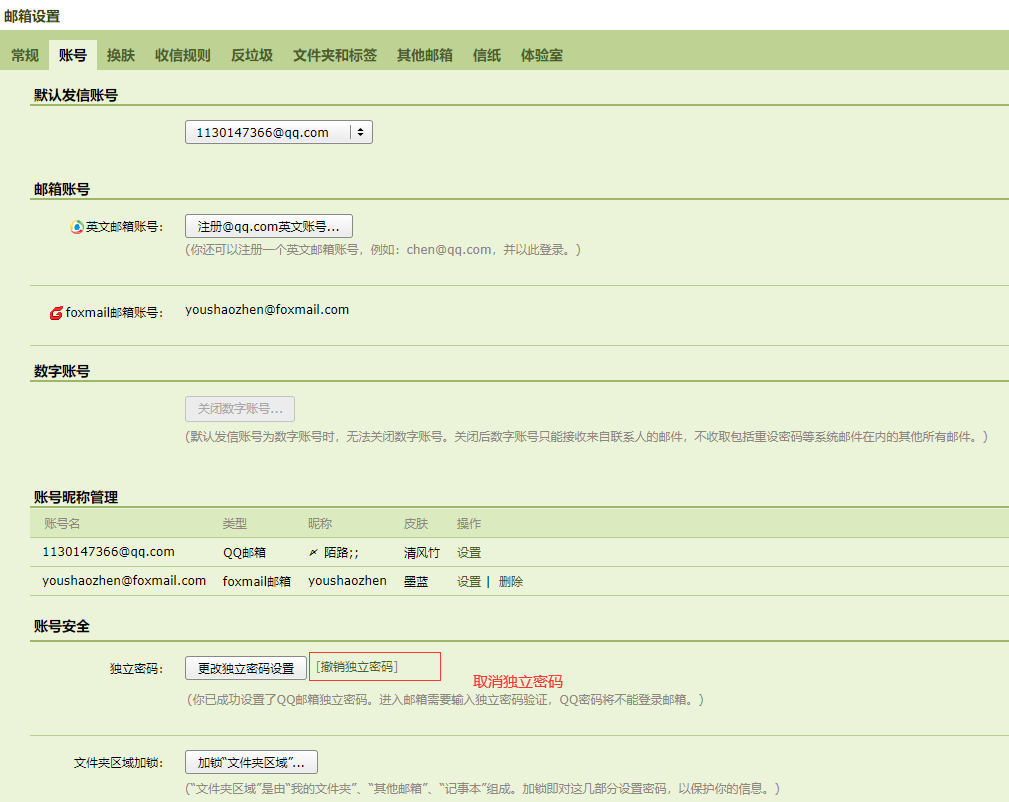Click the 清风竹 skin cell

[422, 552]
